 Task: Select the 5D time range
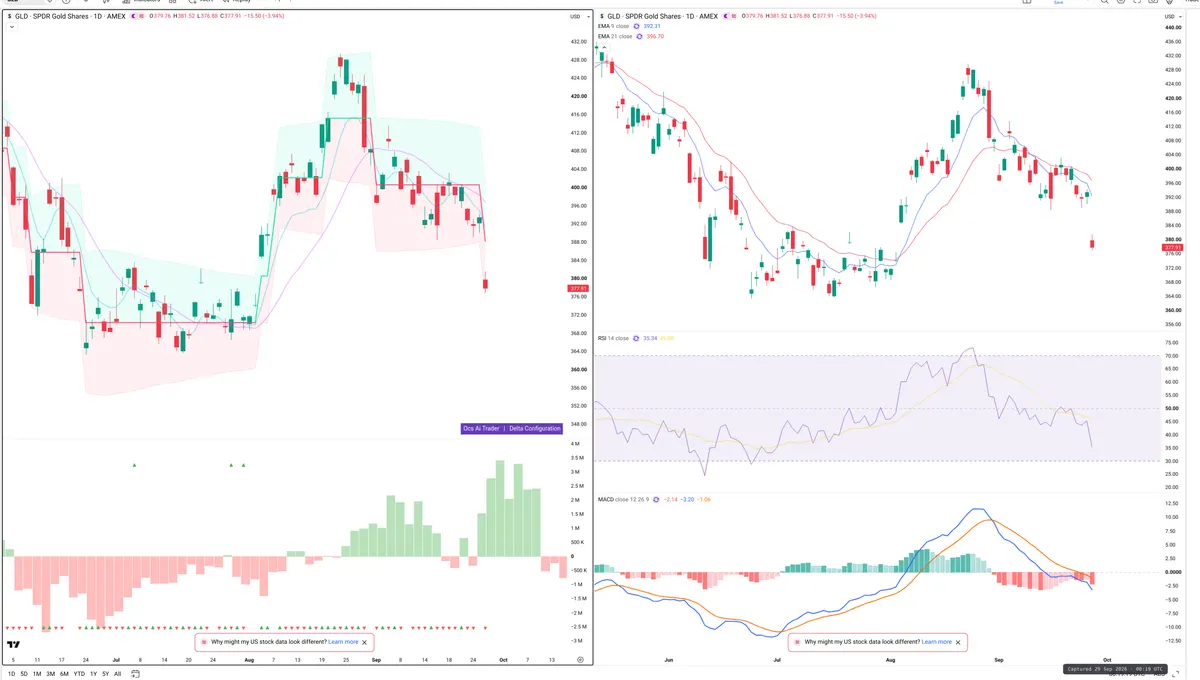click(24, 674)
